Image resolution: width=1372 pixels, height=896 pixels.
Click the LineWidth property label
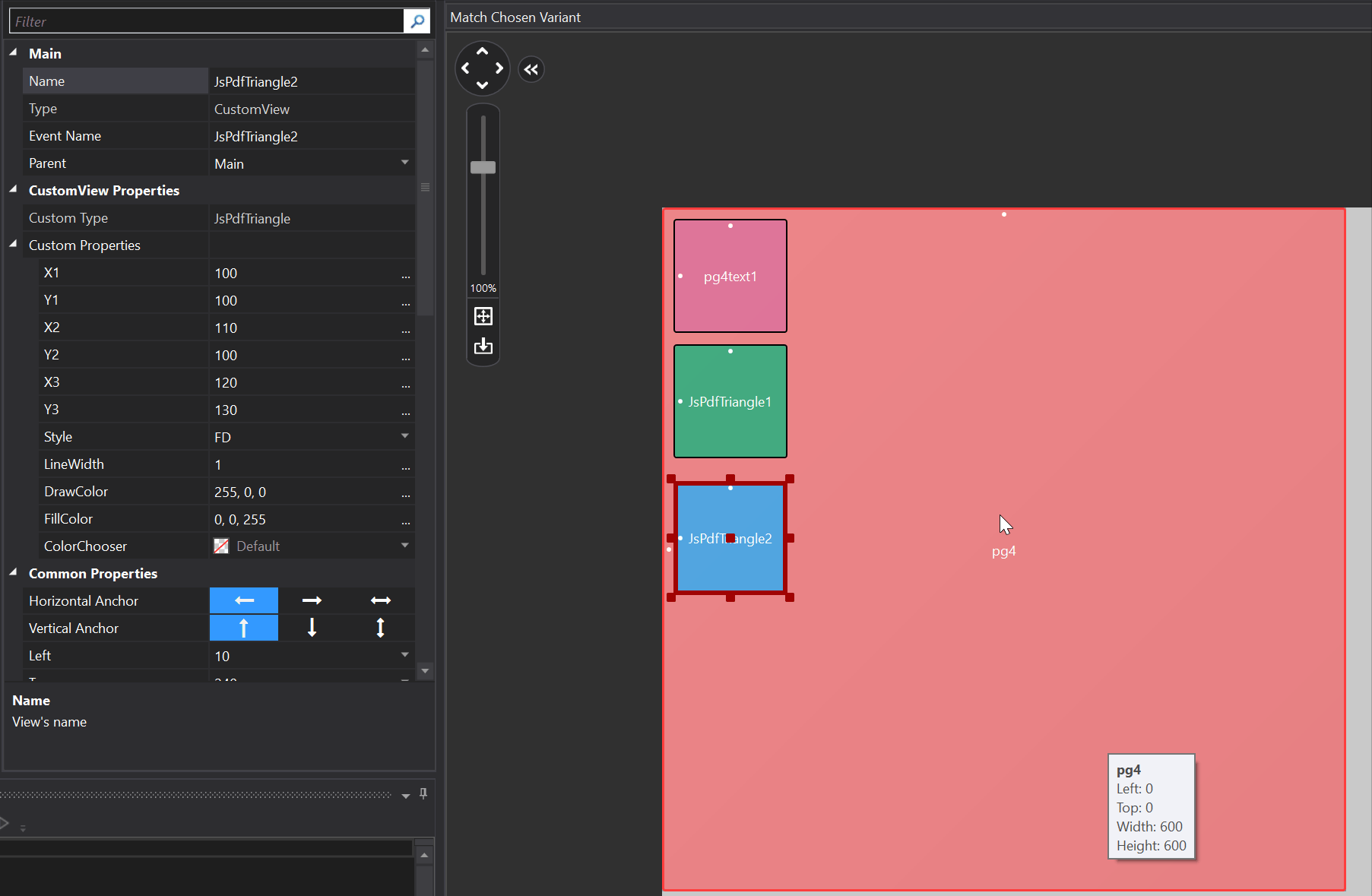click(74, 464)
